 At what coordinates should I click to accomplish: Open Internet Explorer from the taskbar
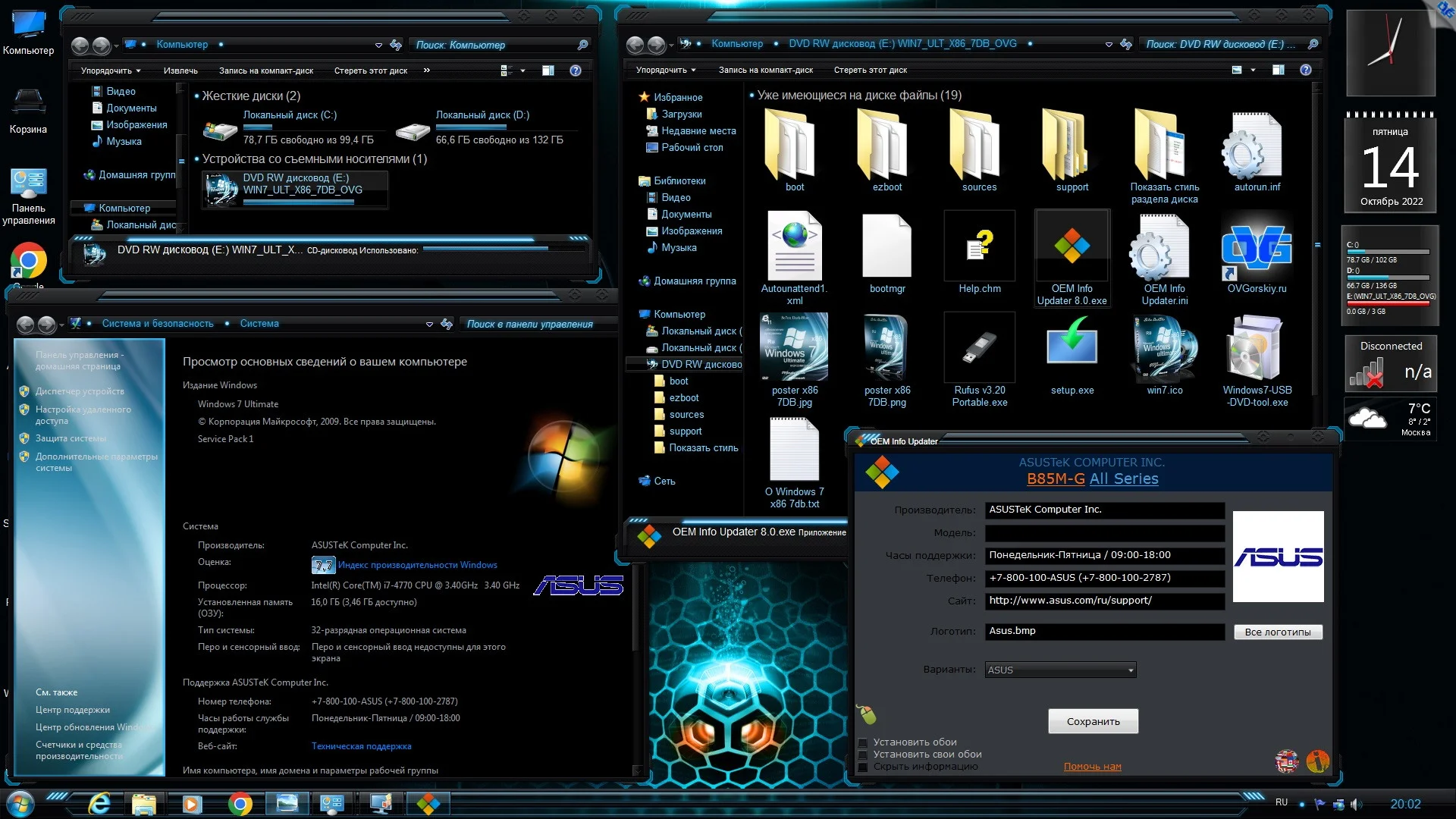[99, 804]
